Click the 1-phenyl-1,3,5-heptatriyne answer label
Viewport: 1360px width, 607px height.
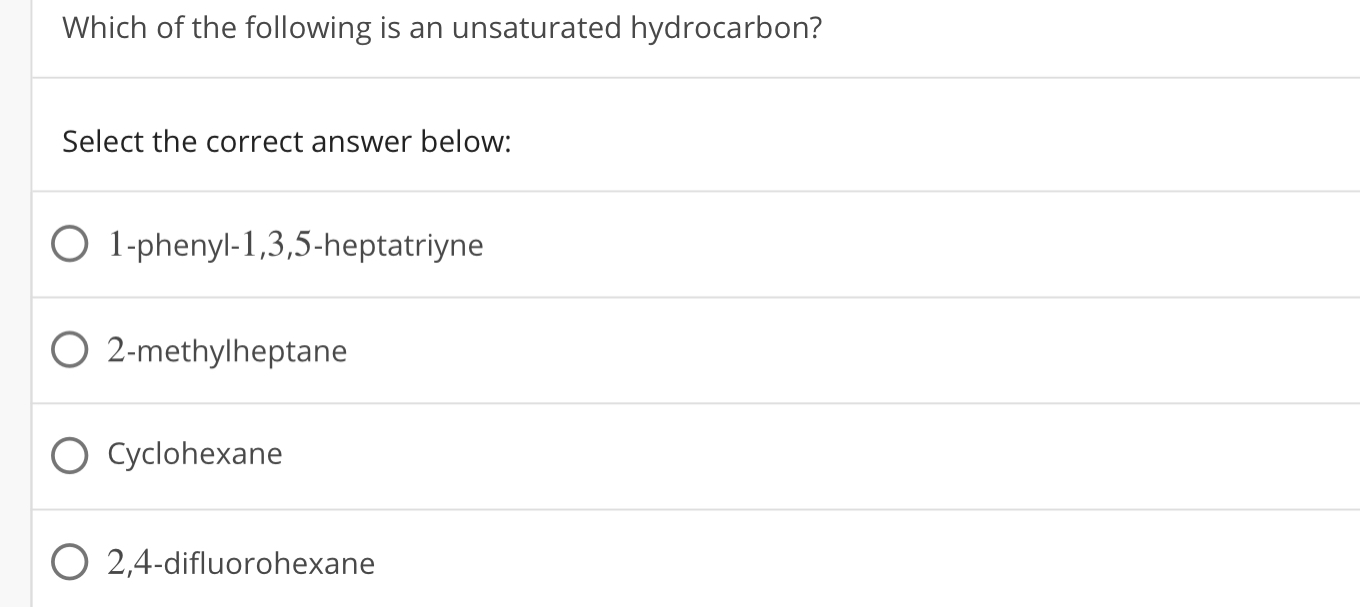coord(294,244)
